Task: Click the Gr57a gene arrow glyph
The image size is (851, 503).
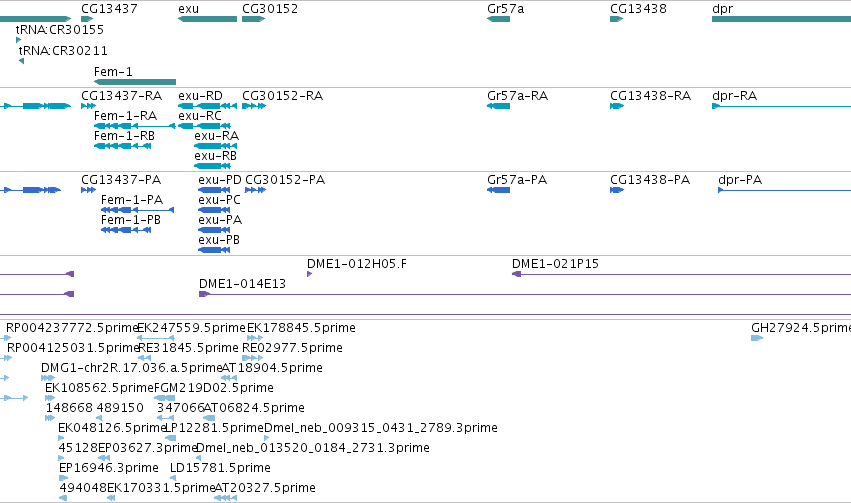Action: tap(498, 19)
